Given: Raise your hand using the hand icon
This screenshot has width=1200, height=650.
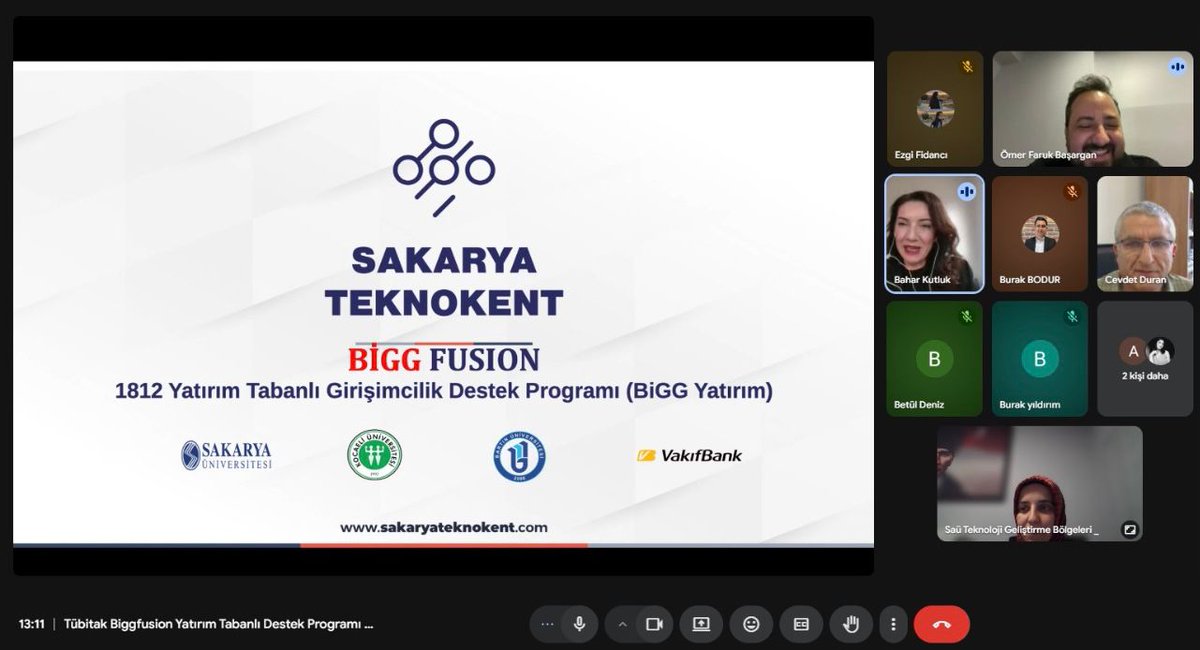Looking at the screenshot, I should tap(851, 623).
